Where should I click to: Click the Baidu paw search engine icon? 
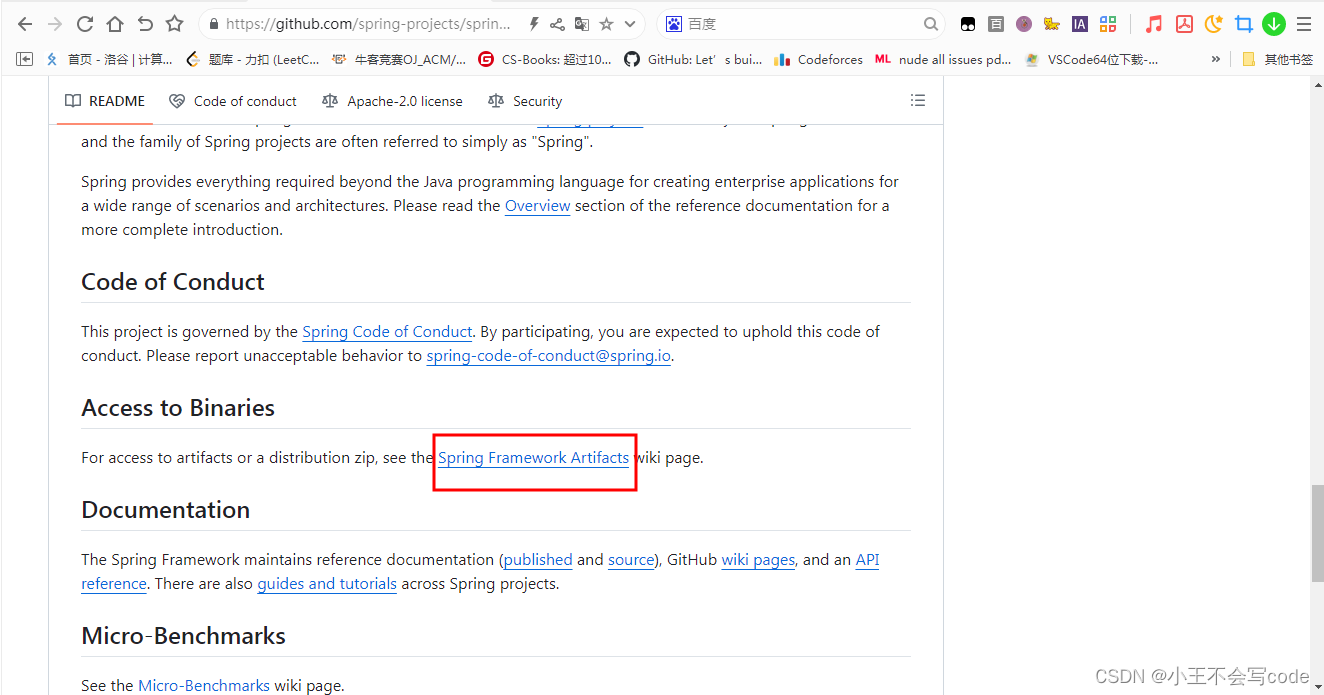click(674, 24)
